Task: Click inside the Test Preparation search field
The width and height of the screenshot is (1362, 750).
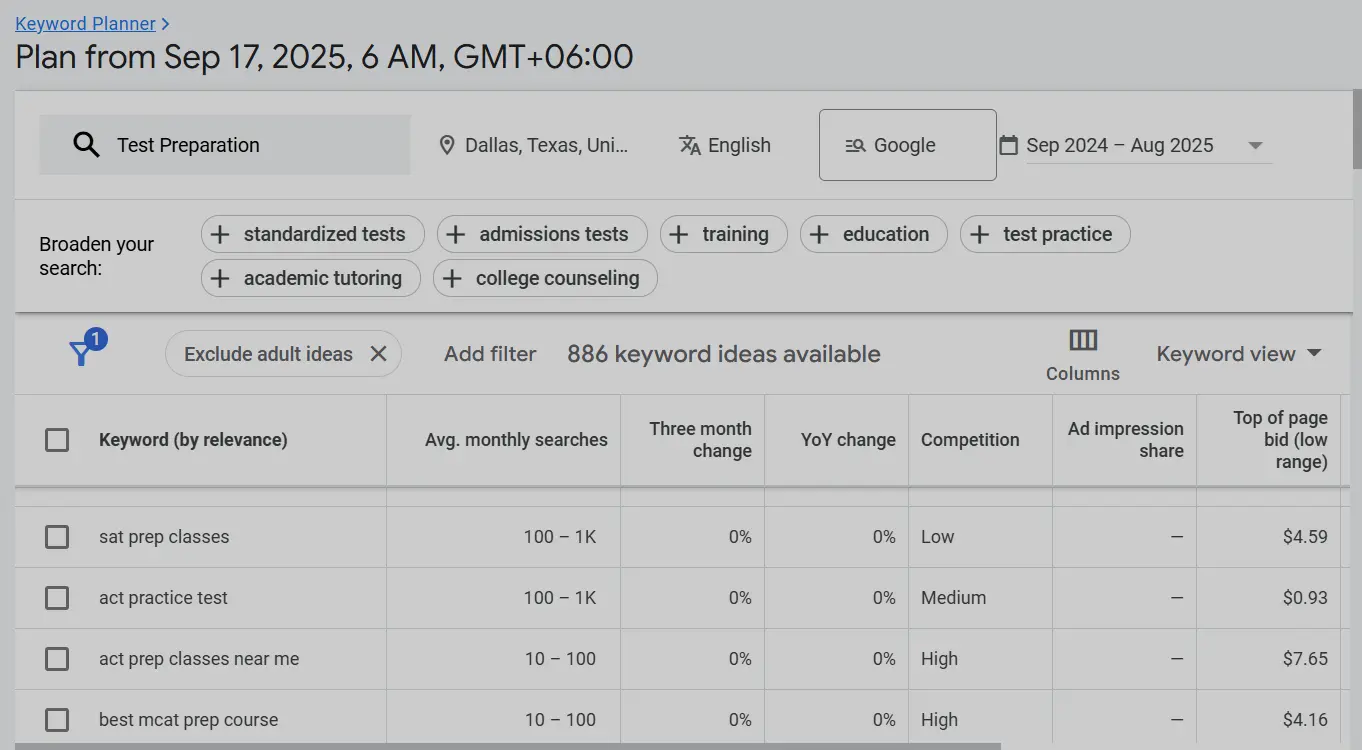Action: [220, 144]
